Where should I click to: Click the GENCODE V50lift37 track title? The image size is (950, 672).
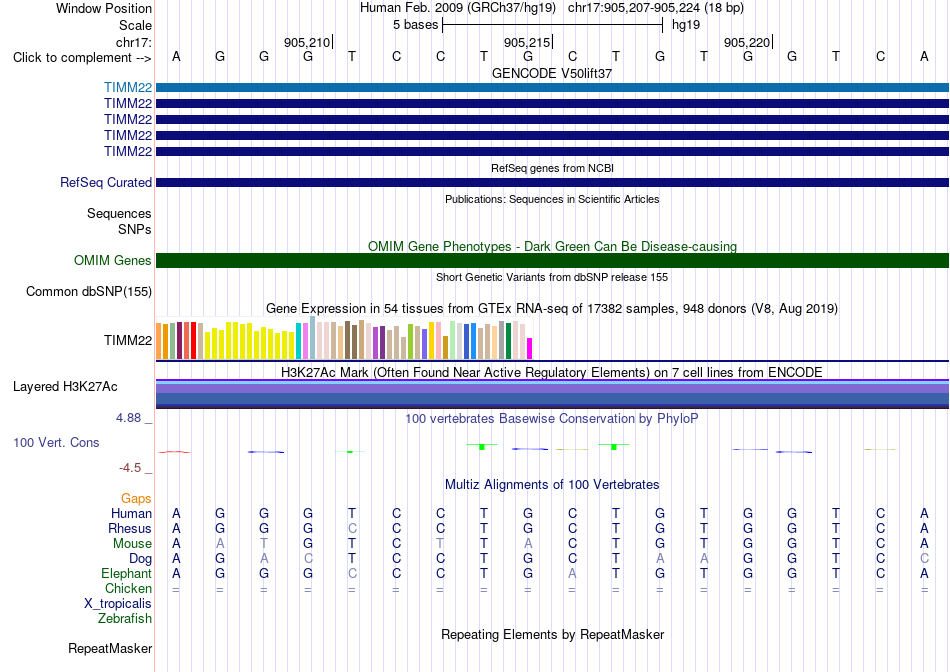pyautogui.click(x=552, y=73)
